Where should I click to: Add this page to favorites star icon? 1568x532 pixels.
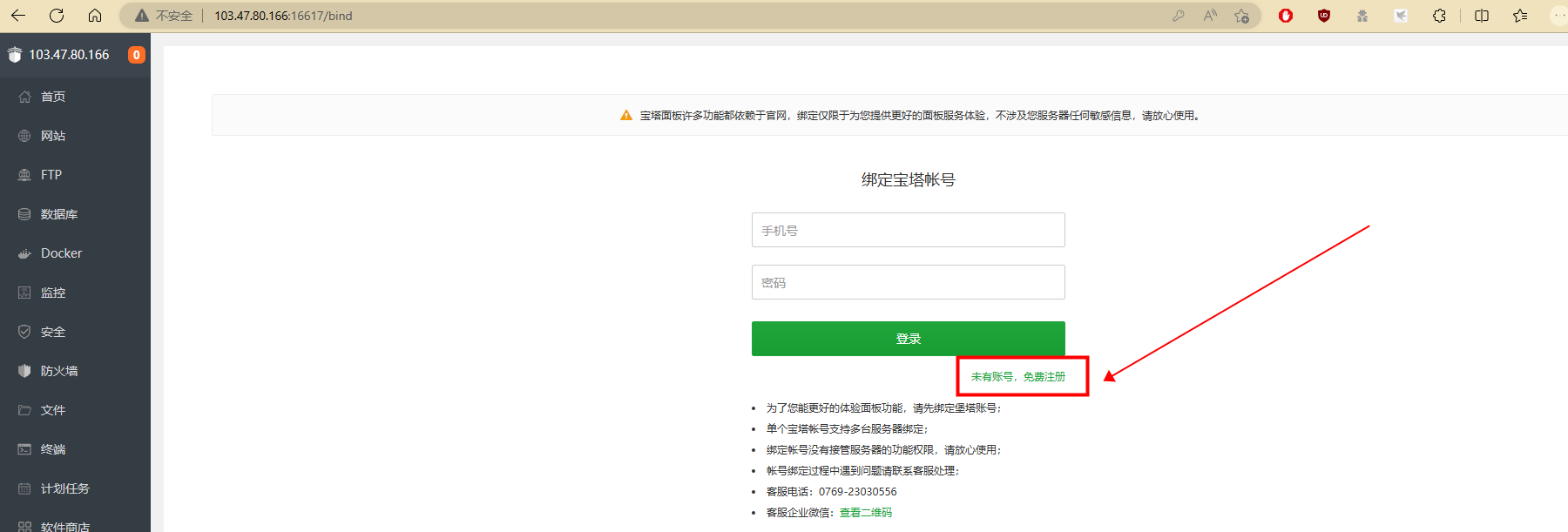(x=1241, y=16)
